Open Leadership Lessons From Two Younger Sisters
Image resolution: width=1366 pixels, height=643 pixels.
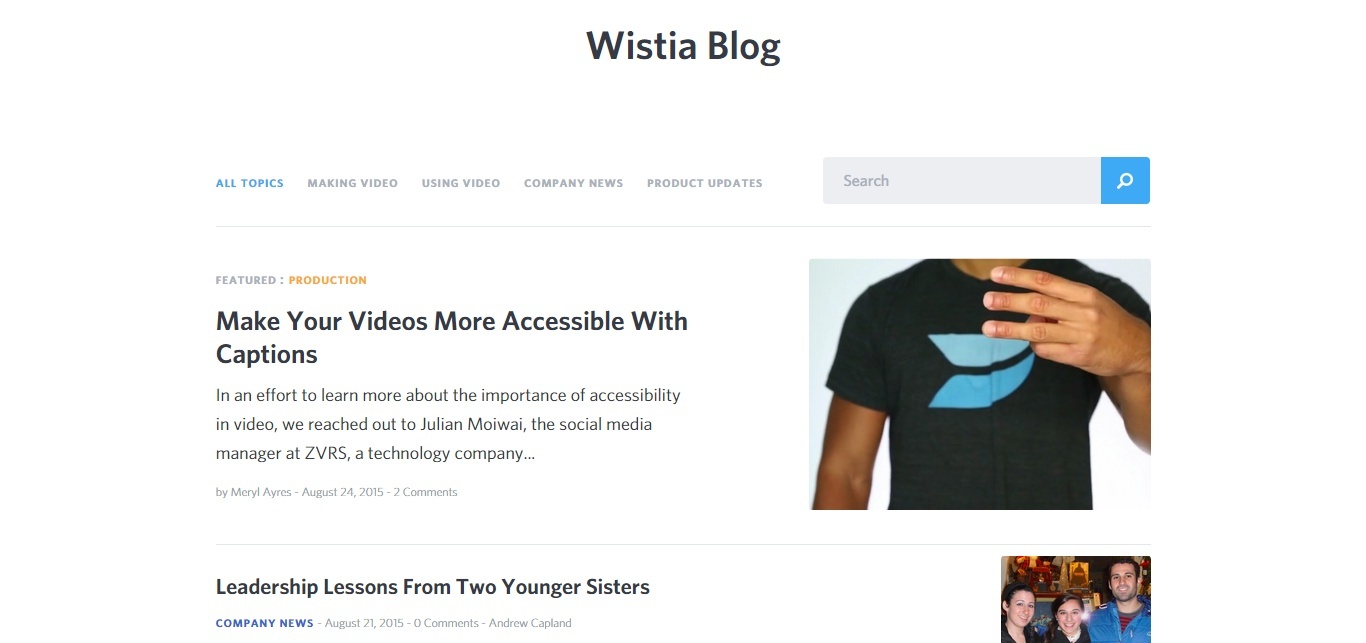pos(433,587)
